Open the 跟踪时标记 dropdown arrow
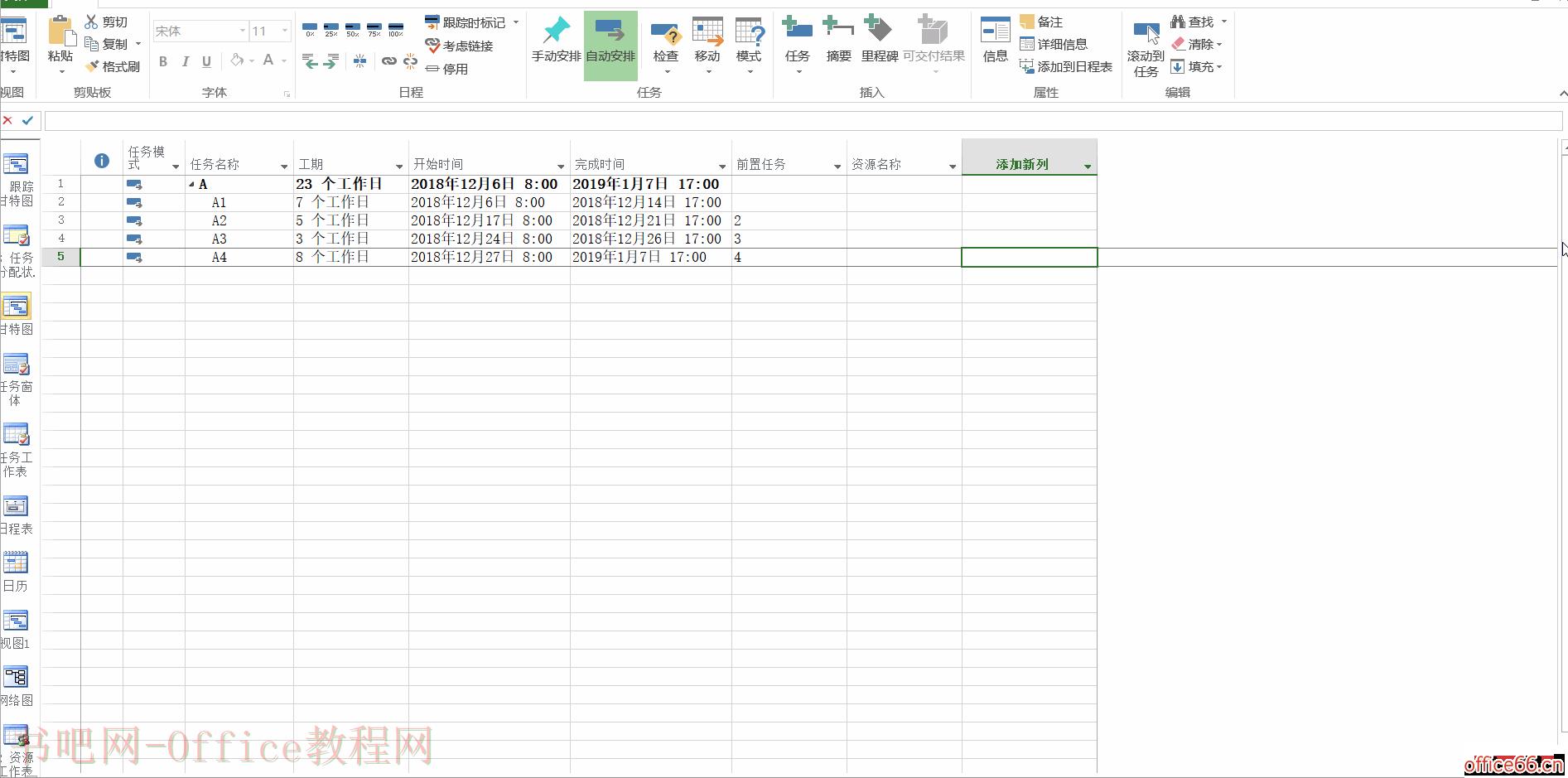 (516, 22)
